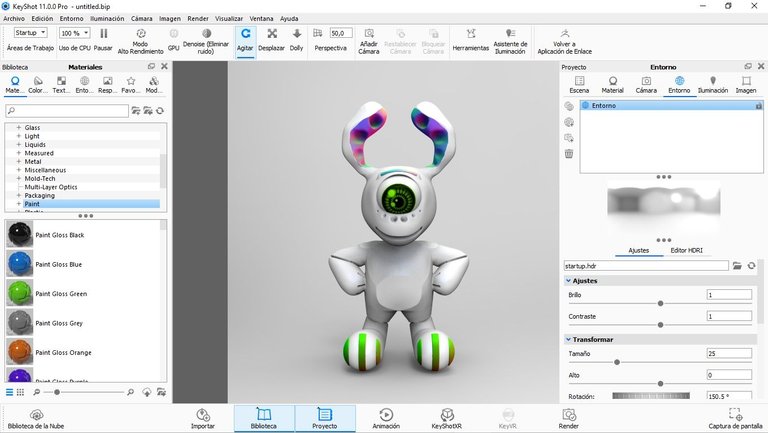The width and height of the screenshot is (768, 433).
Task: Open the Archivo menu
Action: [x=14, y=19]
